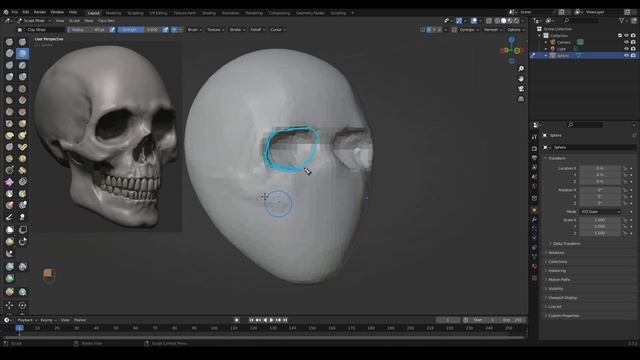Switch to Wireframe viewport shading
Screen dimensions: 640x360
point(497,20)
